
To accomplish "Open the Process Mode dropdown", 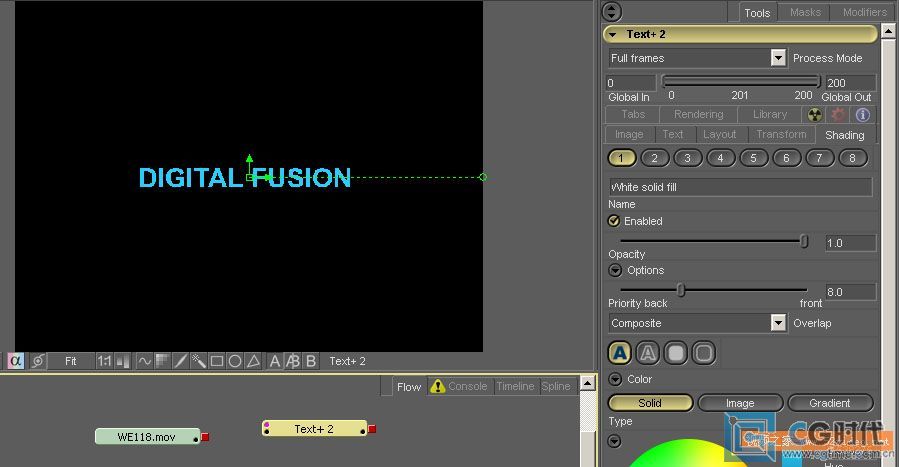I will 778,58.
